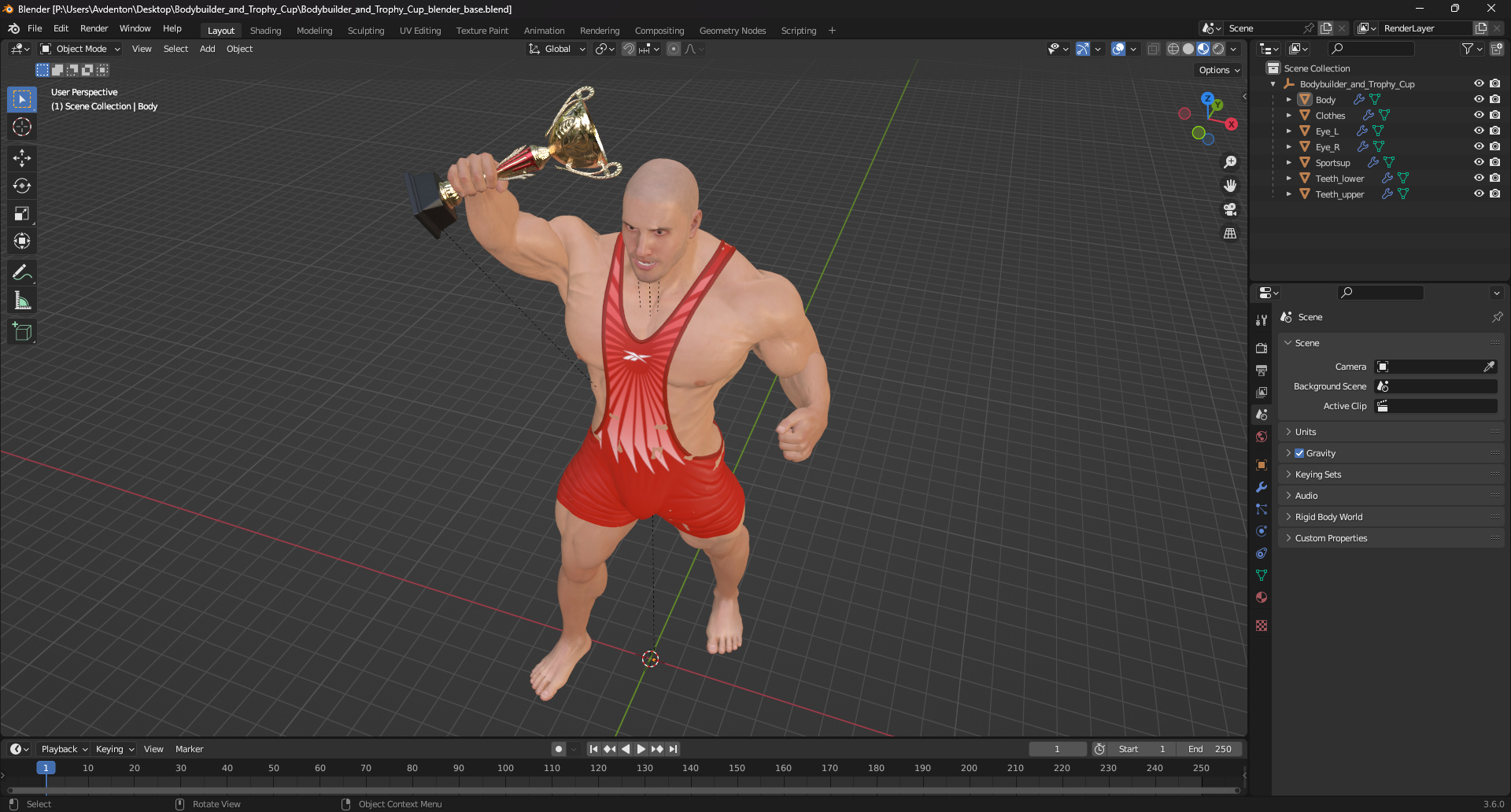Click the Camera eyedropper icon
This screenshot has height=812, width=1511.
point(1489,367)
